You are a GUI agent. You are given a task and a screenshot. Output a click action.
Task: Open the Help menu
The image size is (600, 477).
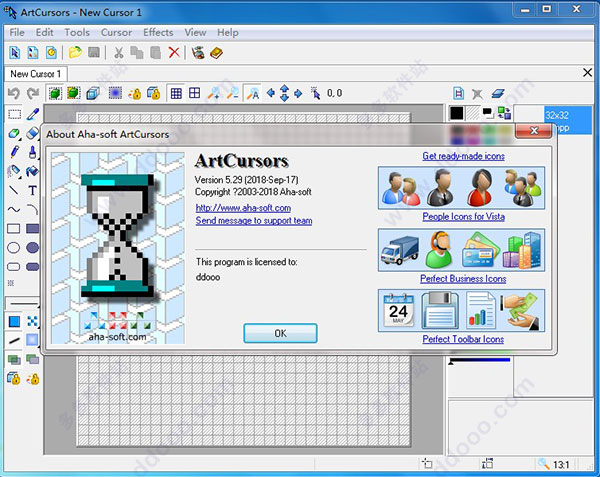tap(228, 33)
